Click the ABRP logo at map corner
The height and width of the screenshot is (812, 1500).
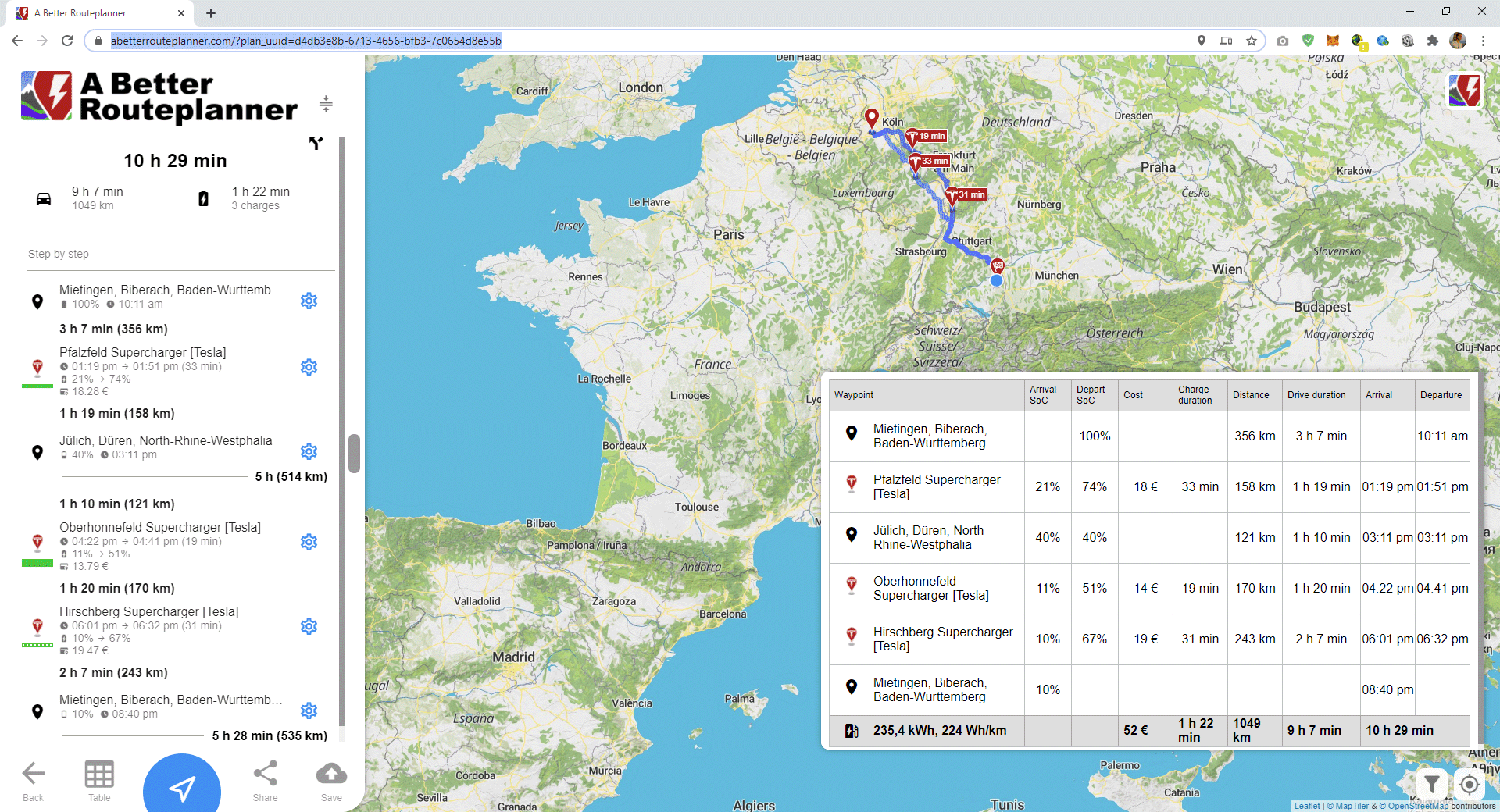(1465, 91)
